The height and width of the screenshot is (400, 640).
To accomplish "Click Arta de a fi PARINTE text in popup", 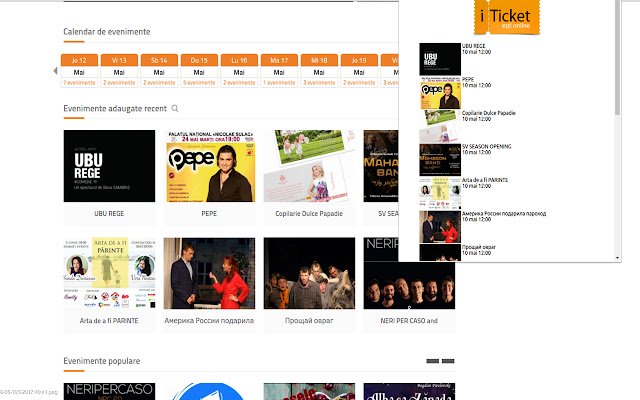I will 485,180.
